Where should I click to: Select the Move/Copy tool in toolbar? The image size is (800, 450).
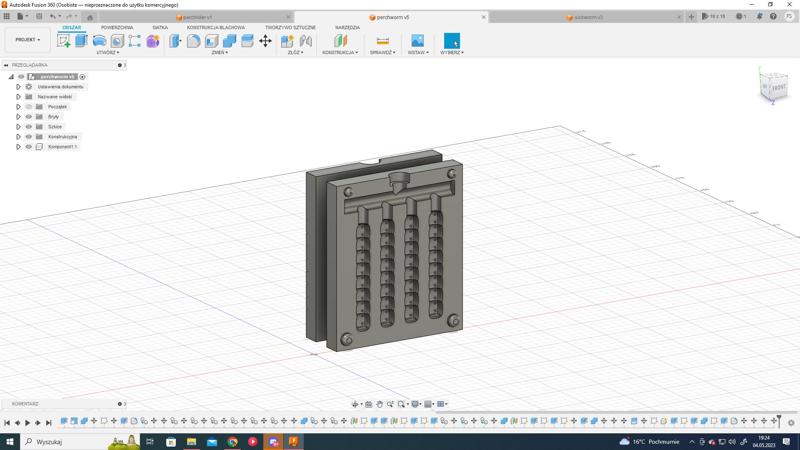tap(265, 41)
